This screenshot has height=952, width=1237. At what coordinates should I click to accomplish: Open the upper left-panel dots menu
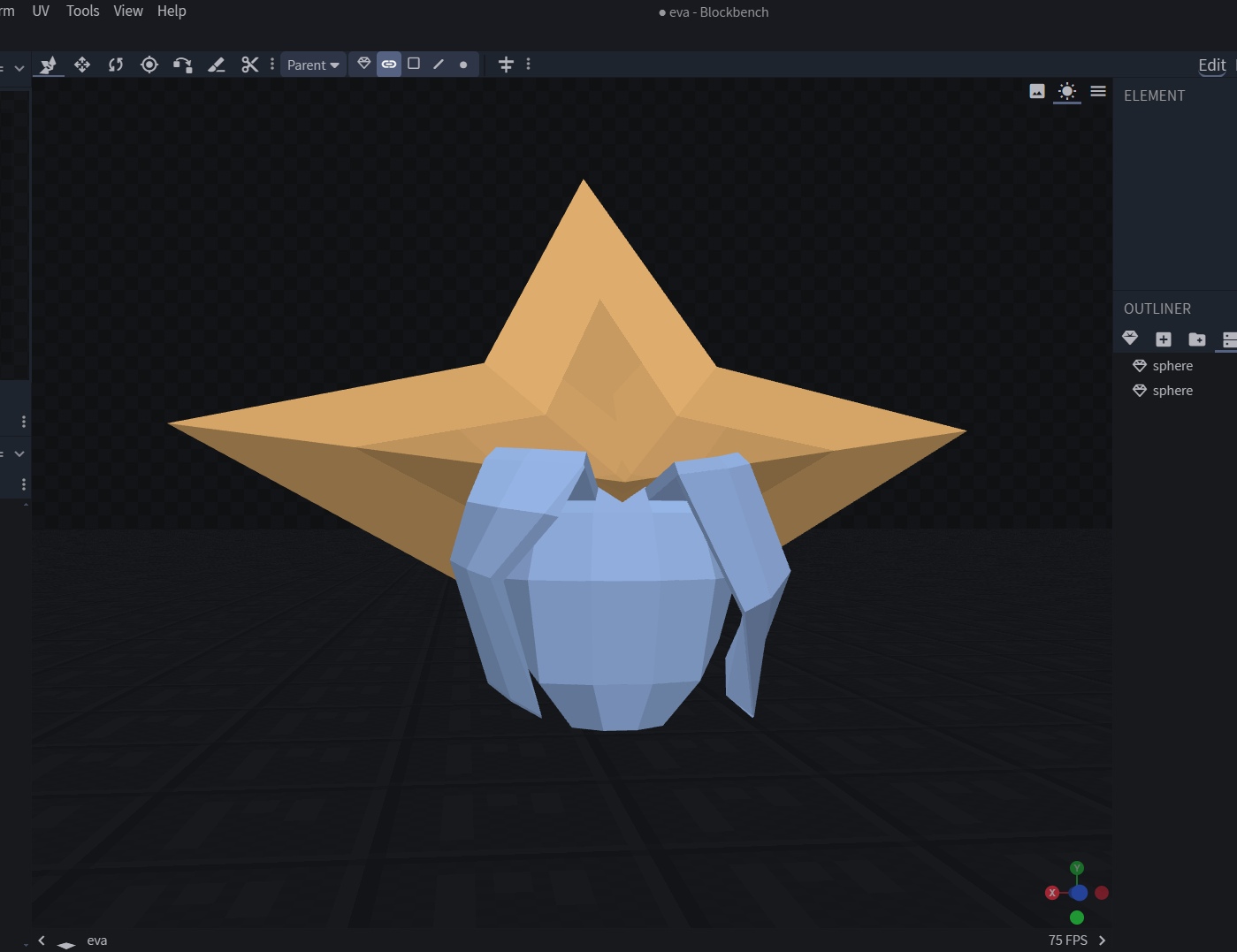(x=24, y=422)
